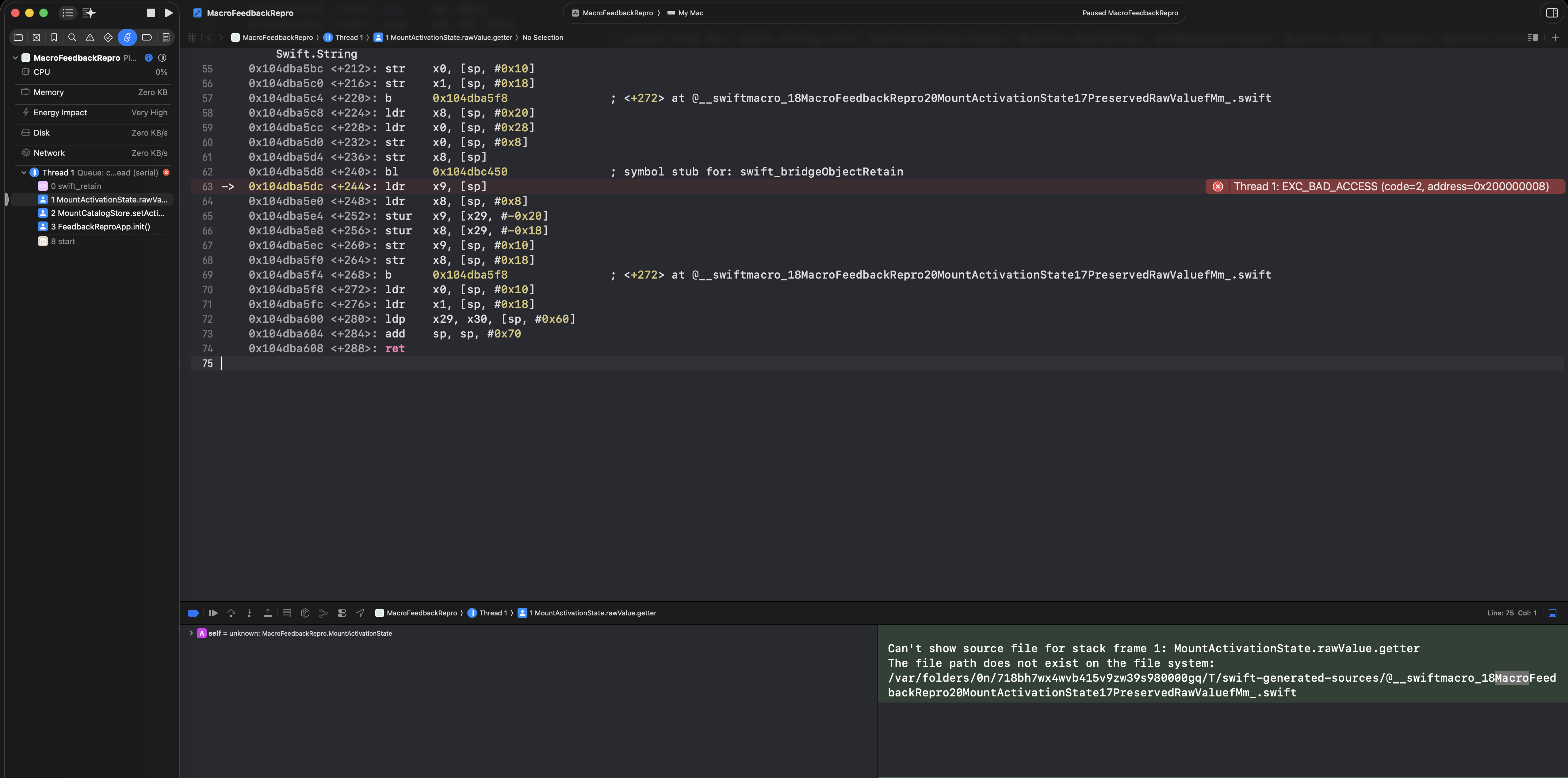Viewport: 1568px width, 778px height.
Task: Stop the running MacroFeedbackRepro process
Action: (x=151, y=13)
